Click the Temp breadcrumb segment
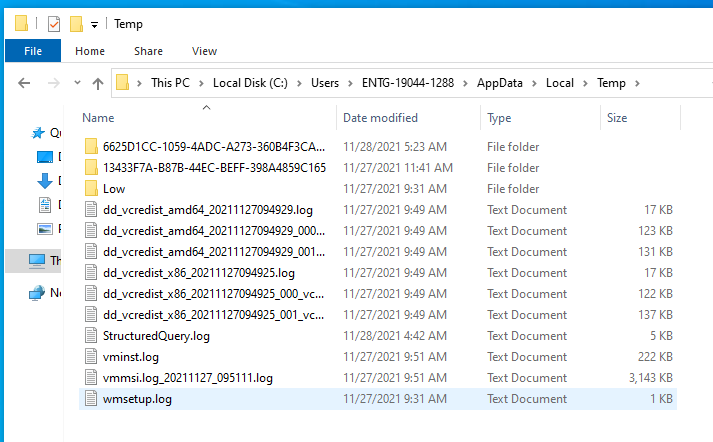This screenshot has width=713, height=442. [x=611, y=83]
